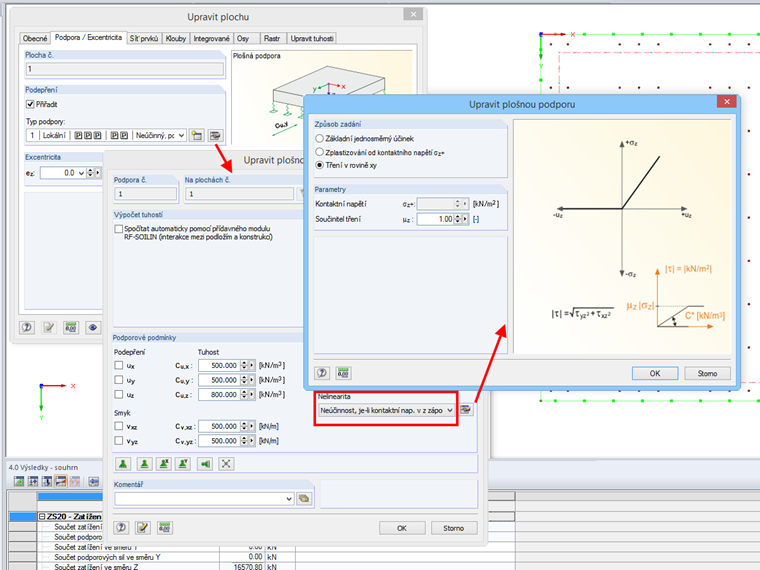The height and width of the screenshot is (570, 760).
Task: Open arrow menu beside Cu,z stiffness field
Action: [252, 395]
